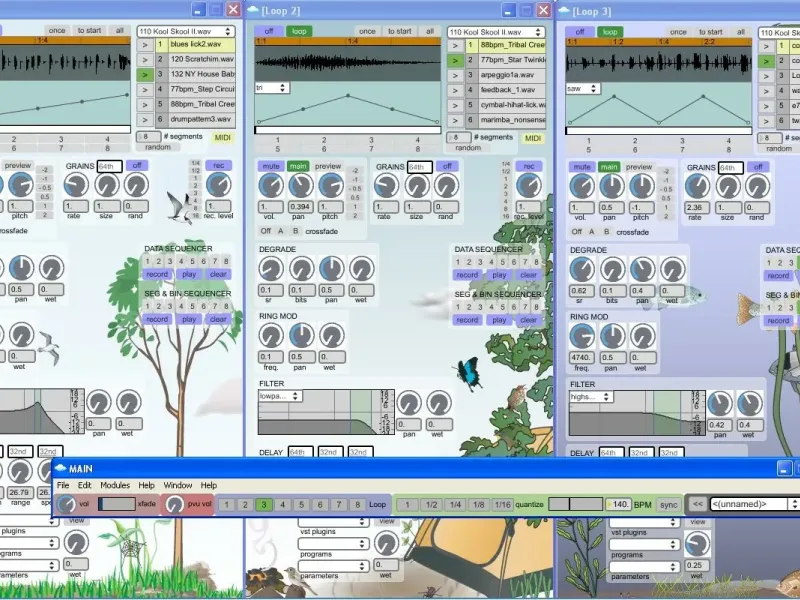800x600 pixels.
Task: Click play arrow for slot 4 in Loop 3
Action: tap(765, 91)
